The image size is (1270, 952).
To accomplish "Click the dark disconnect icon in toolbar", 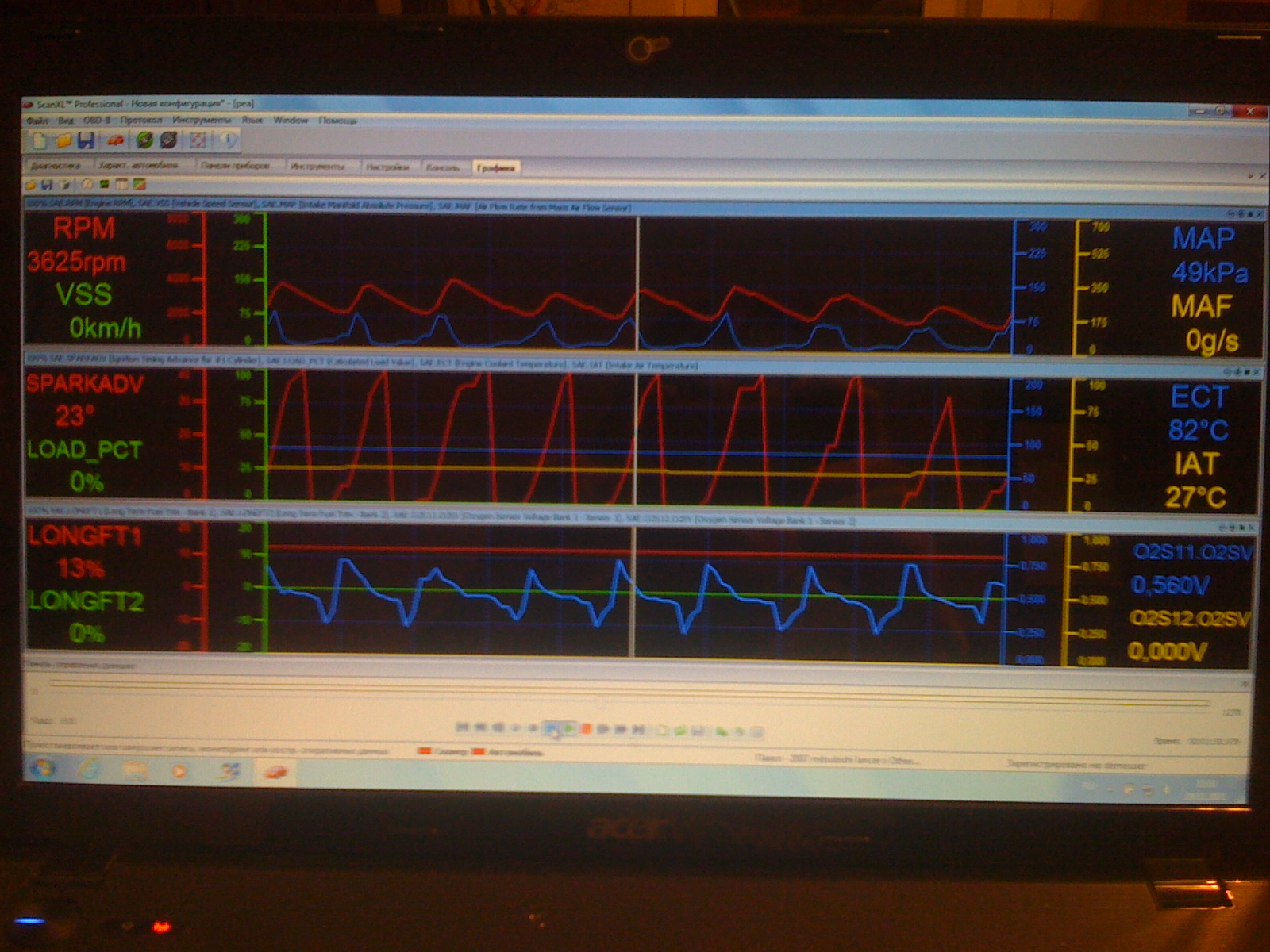I will (x=168, y=140).
